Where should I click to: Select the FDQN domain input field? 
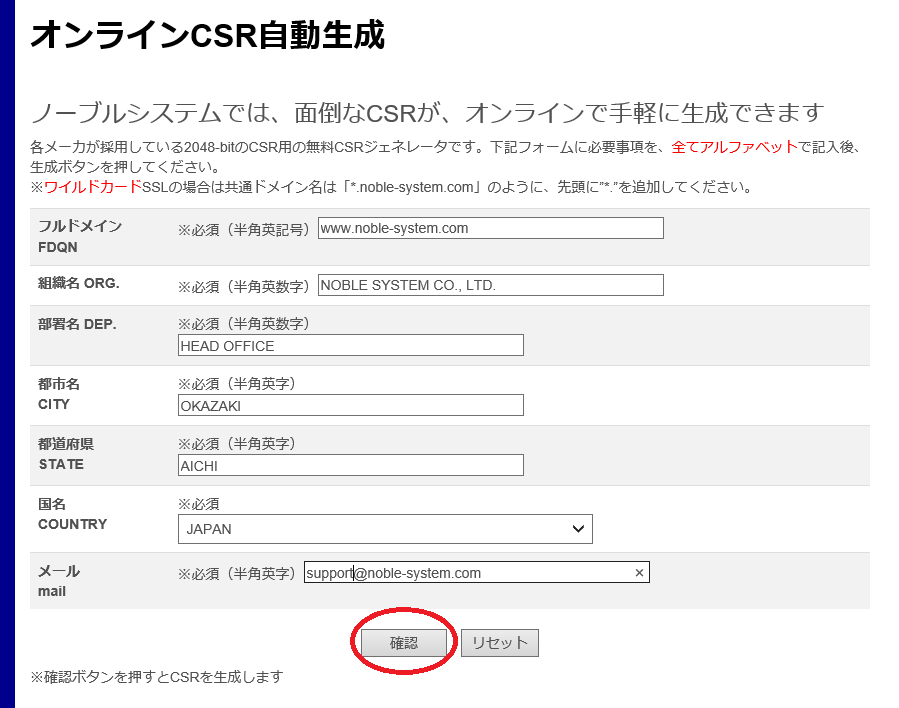(x=490, y=228)
